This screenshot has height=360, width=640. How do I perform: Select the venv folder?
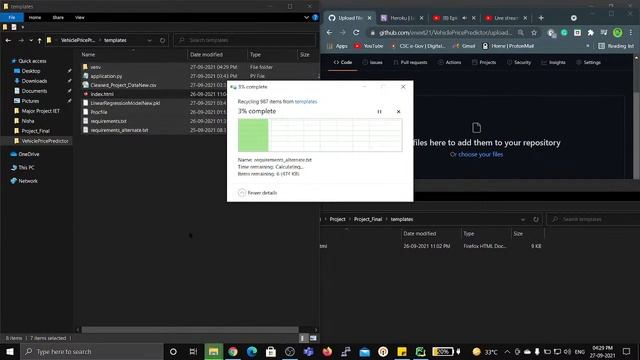96,67
